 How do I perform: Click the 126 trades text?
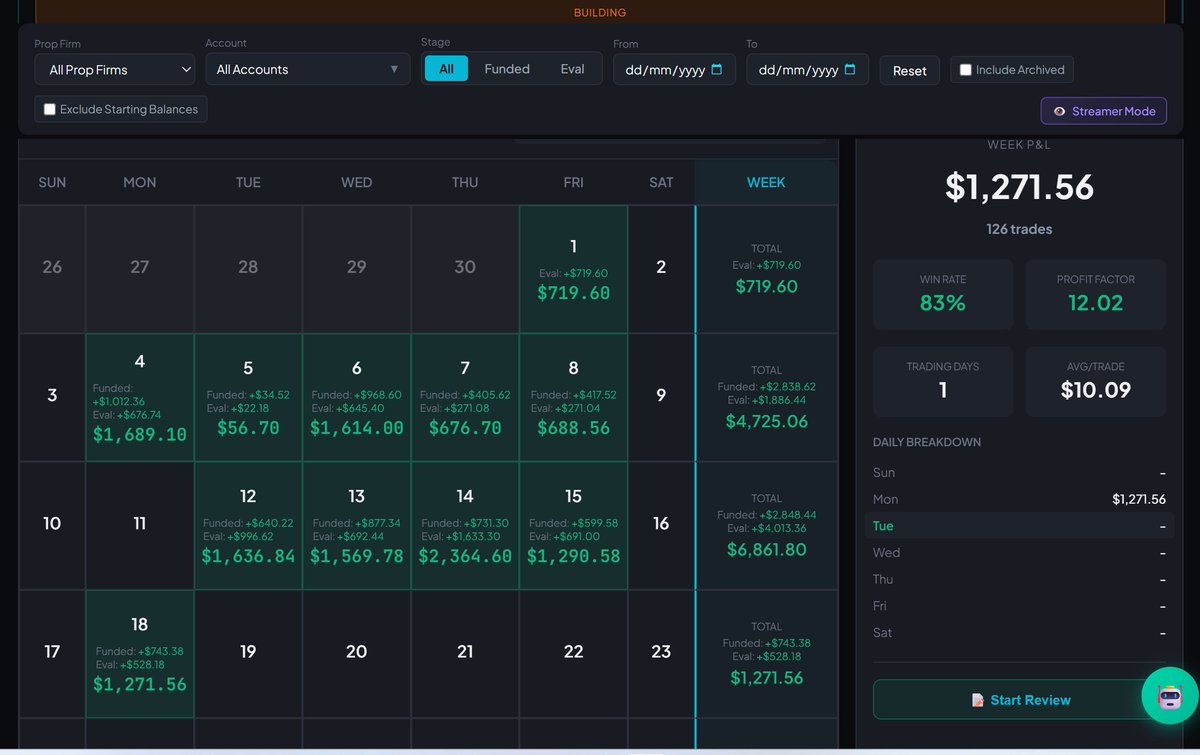pyautogui.click(x=1019, y=229)
